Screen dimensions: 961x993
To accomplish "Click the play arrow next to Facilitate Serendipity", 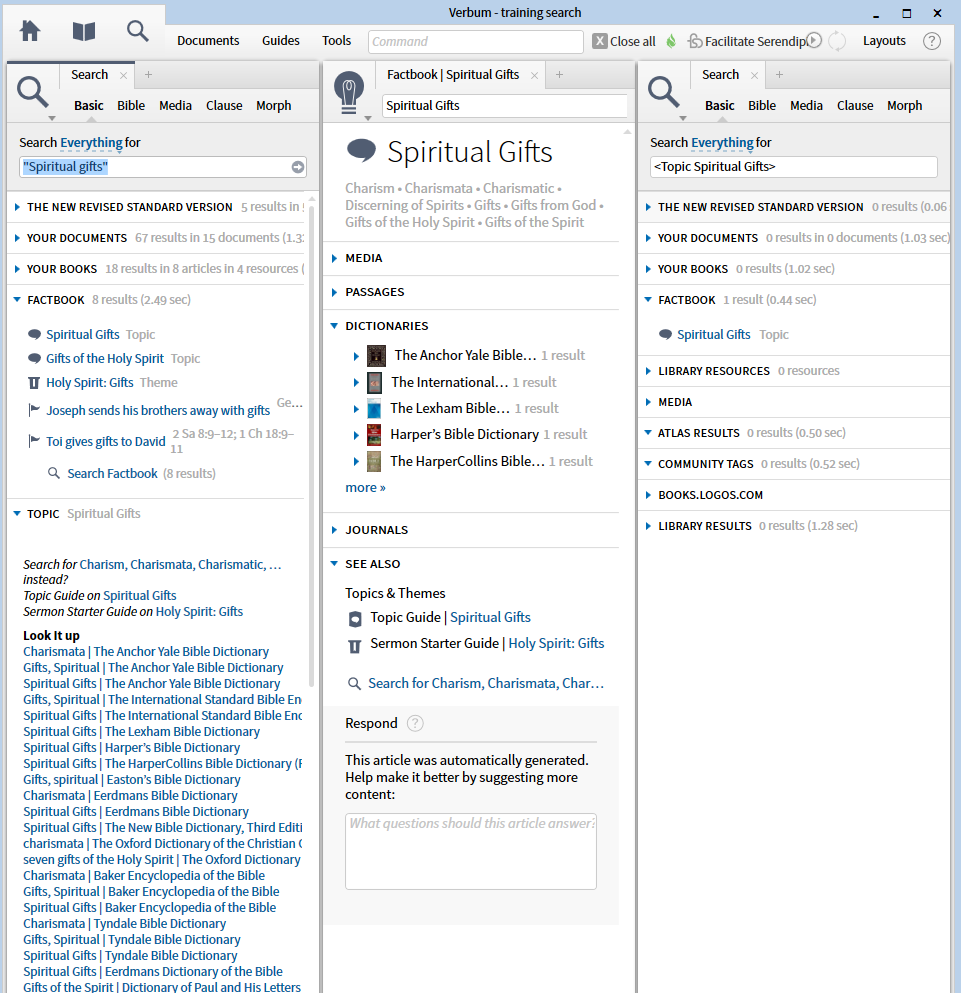I will coord(814,41).
